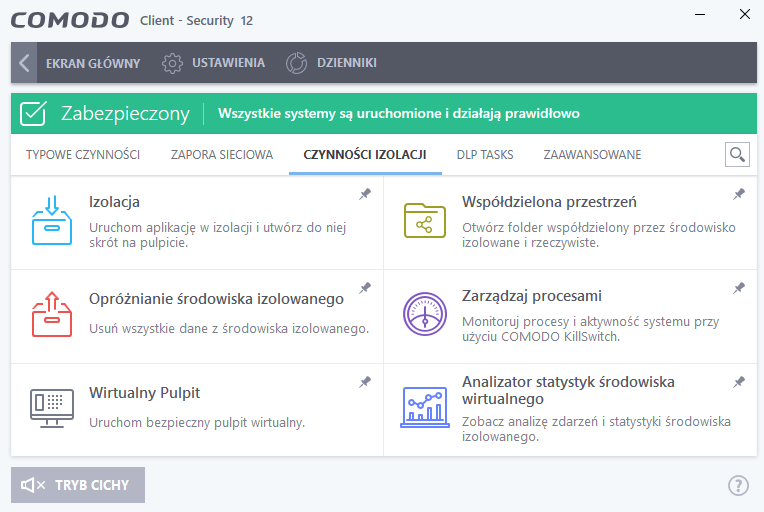Open Ustawienia settings
This screenshot has height=512, width=764.
click(x=213, y=63)
